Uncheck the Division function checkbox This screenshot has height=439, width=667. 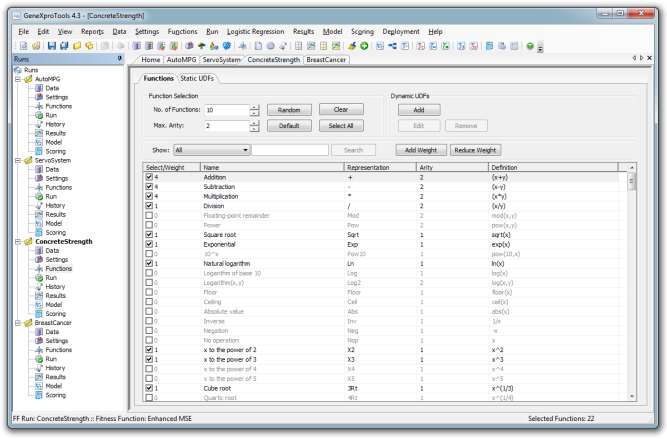coord(149,205)
